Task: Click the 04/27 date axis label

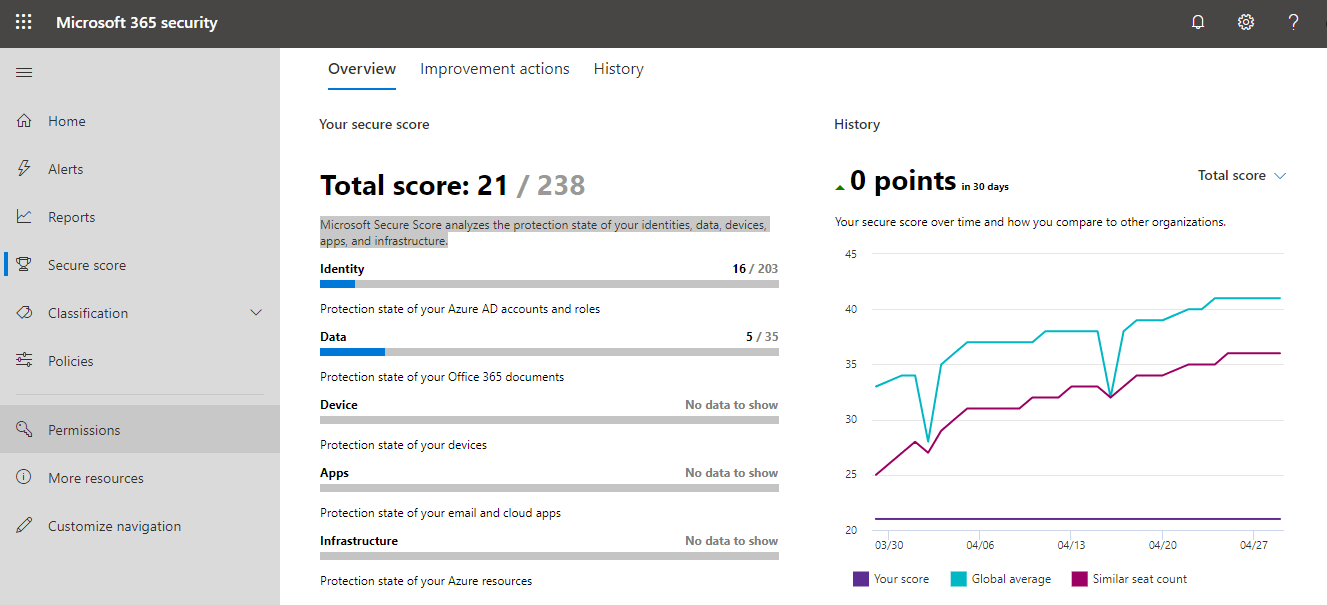Action: [x=1253, y=546]
